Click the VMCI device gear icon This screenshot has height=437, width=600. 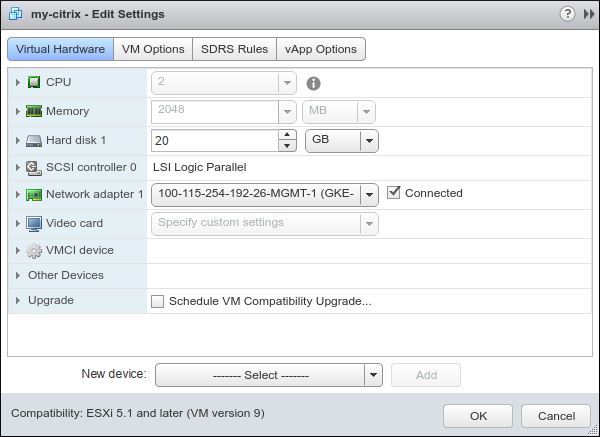[x=34, y=251]
